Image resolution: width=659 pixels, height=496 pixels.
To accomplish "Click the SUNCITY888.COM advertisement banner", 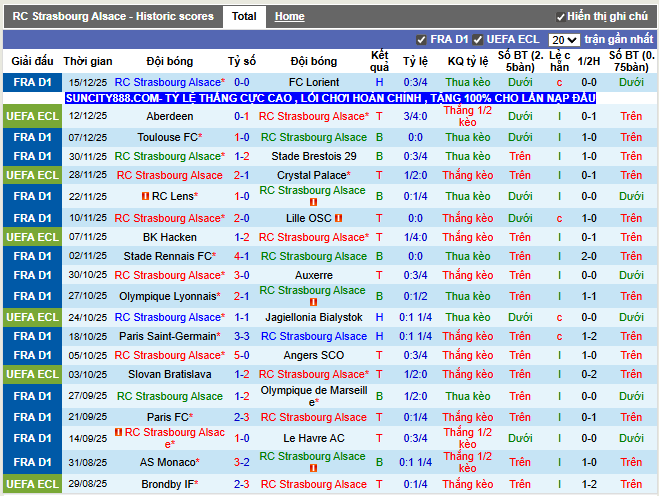I will [330, 98].
